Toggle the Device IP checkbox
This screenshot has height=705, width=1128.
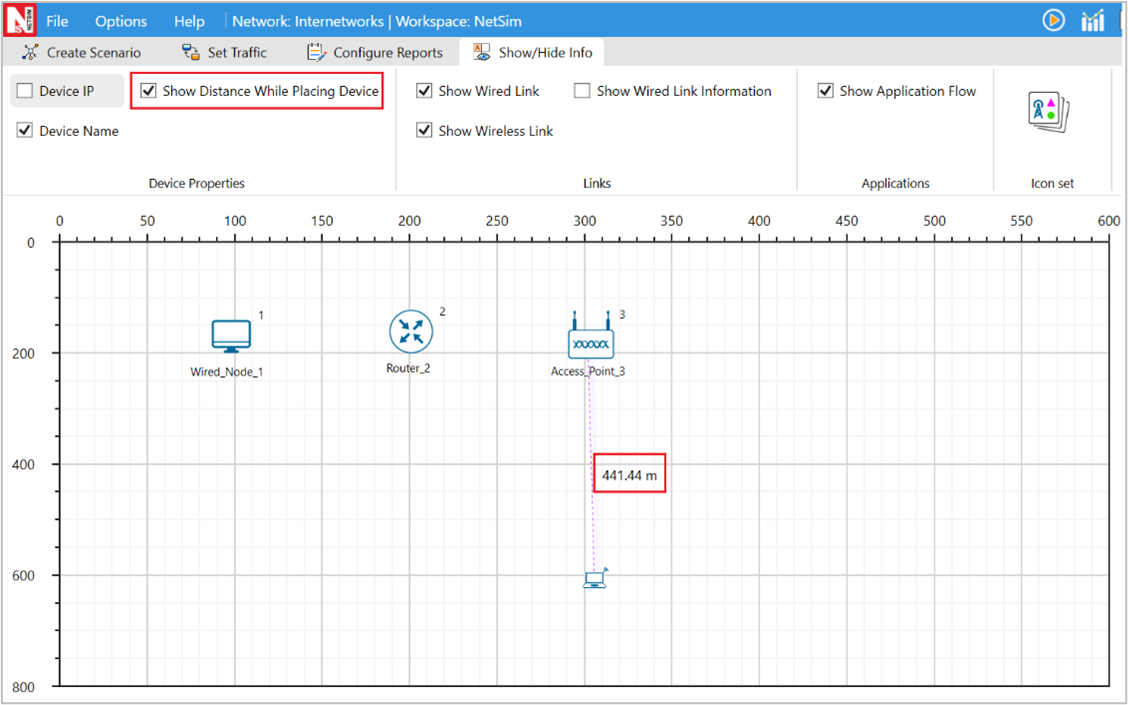tap(25, 91)
